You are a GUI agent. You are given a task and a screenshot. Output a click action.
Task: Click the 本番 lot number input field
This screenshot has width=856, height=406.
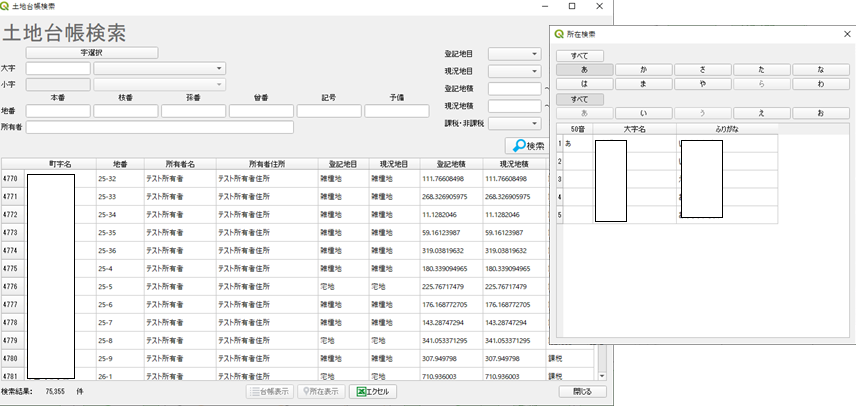pyautogui.click(x=58, y=111)
